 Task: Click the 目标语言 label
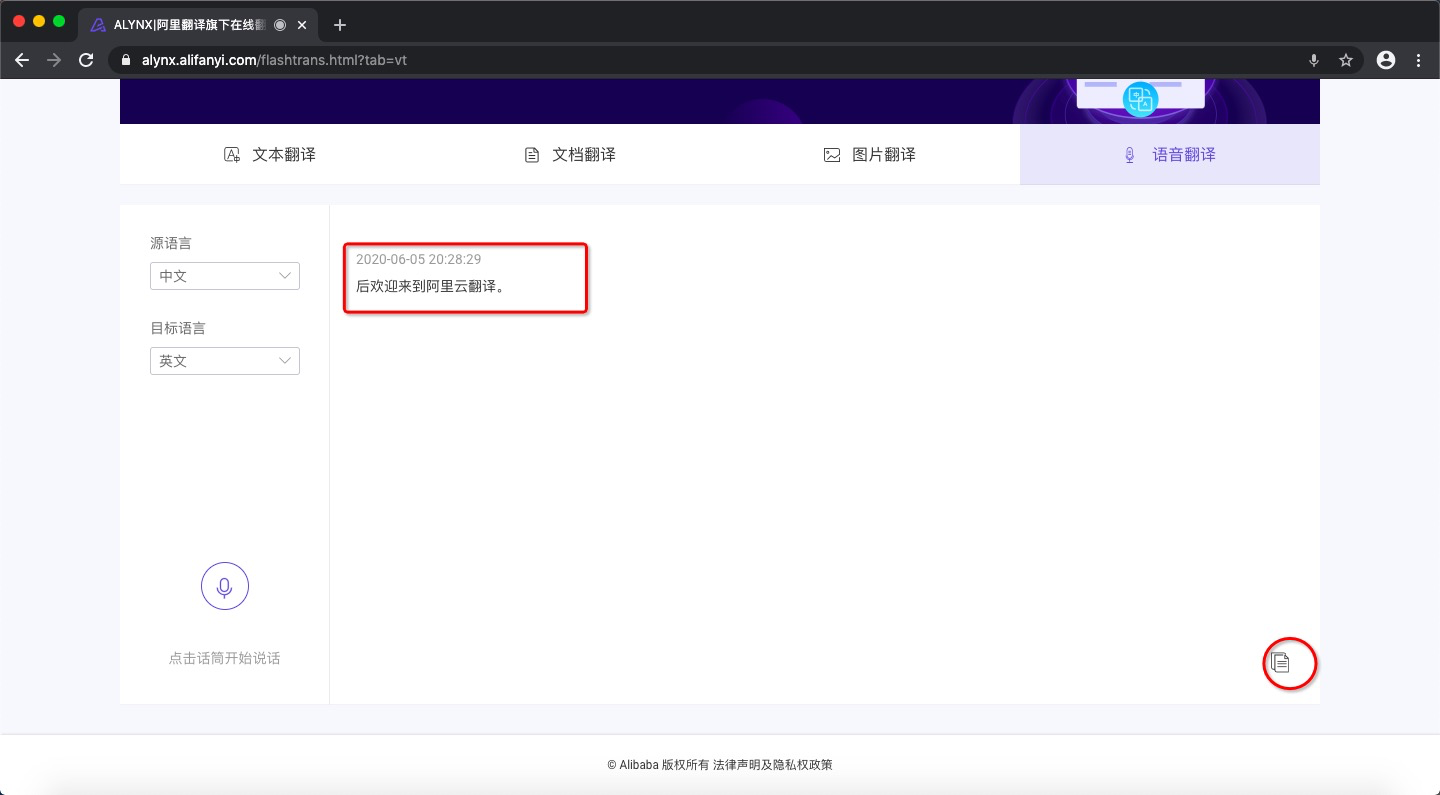[x=178, y=328]
